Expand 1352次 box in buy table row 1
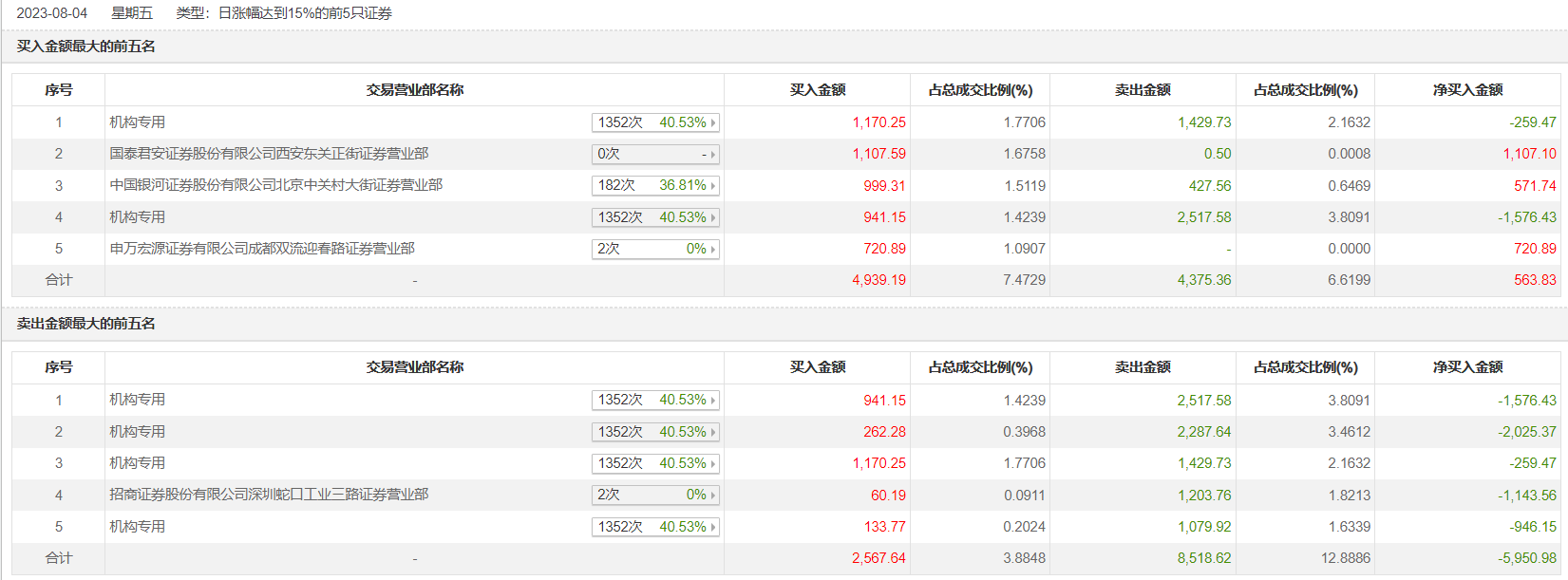 pos(655,122)
